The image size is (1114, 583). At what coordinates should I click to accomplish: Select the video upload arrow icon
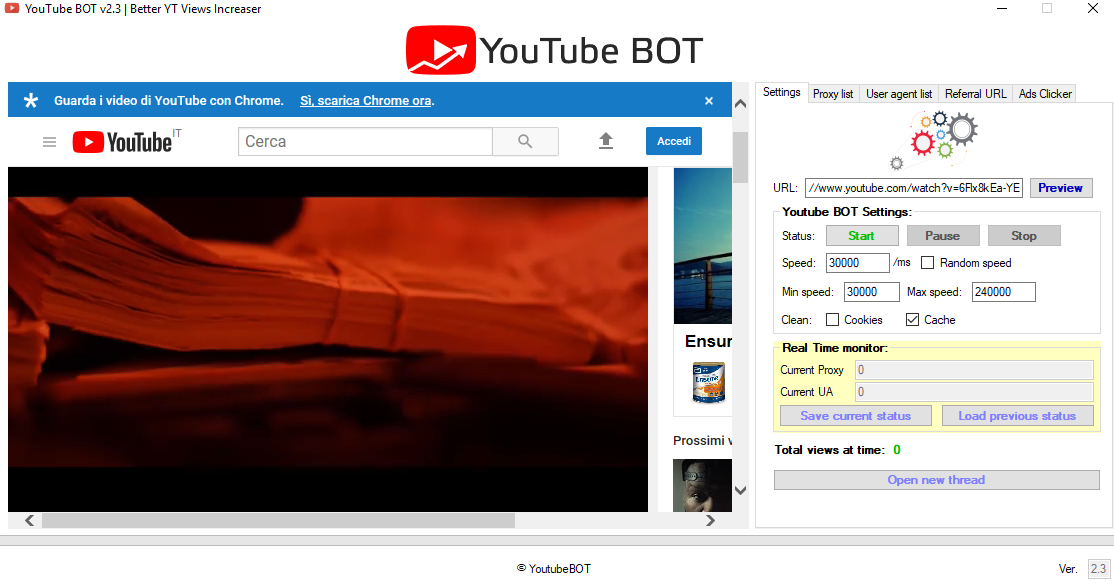tap(606, 141)
